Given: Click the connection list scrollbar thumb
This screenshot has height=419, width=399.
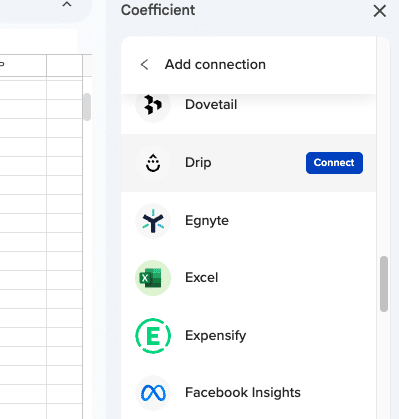Looking at the screenshot, I should coord(384,284).
